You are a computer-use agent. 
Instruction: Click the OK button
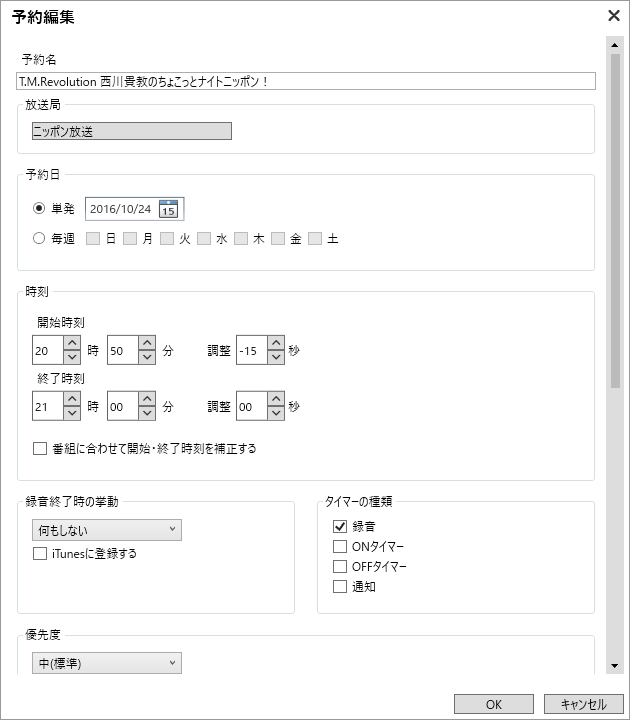click(x=494, y=704)
